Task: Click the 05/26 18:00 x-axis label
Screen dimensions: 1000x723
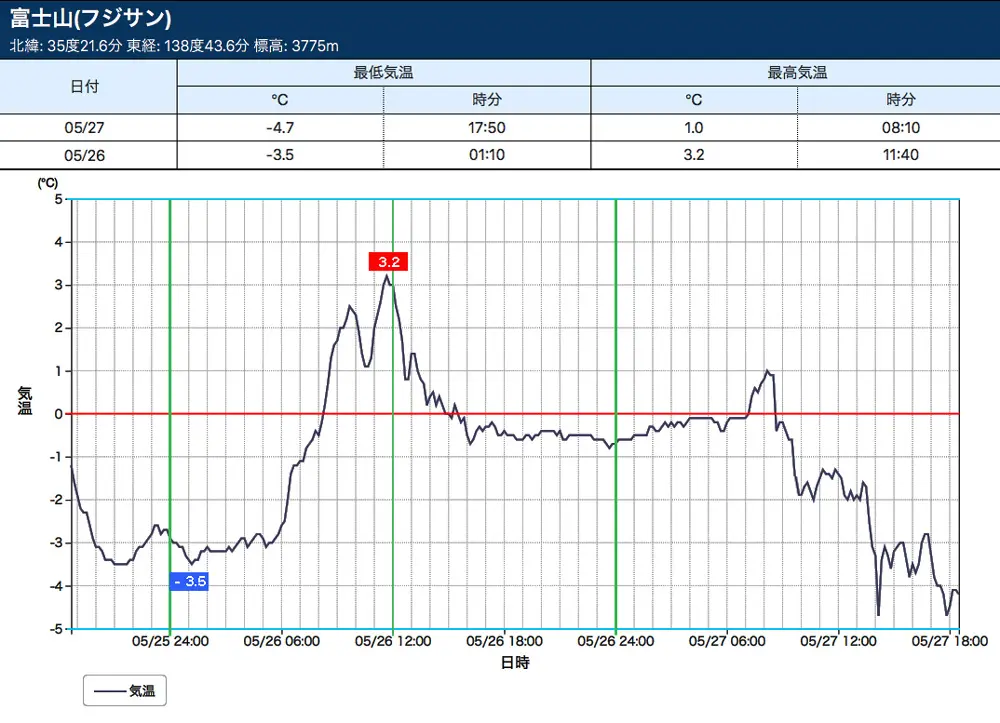Action: [x=504, y=641]
